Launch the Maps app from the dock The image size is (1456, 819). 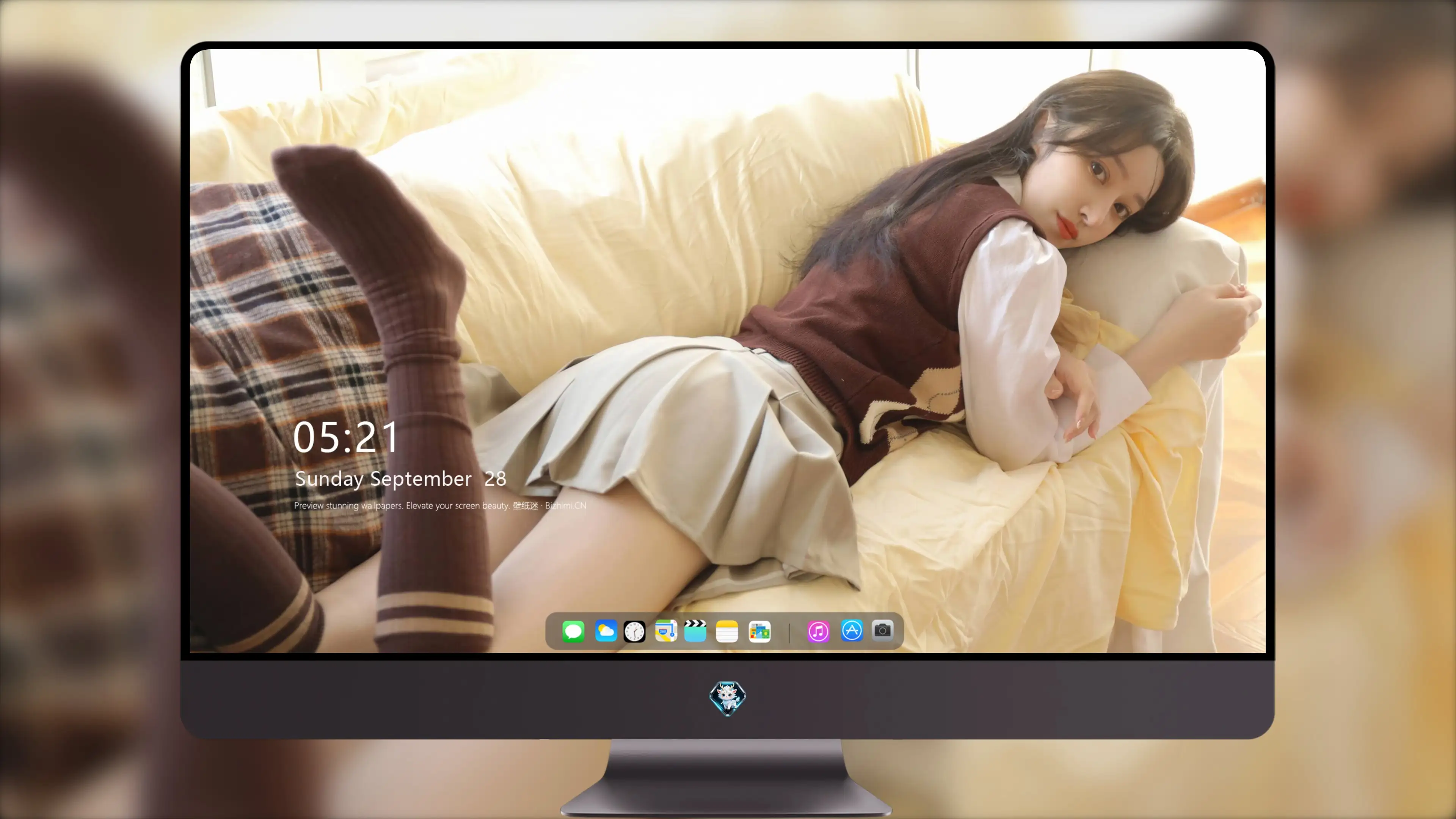click(666, 631)
